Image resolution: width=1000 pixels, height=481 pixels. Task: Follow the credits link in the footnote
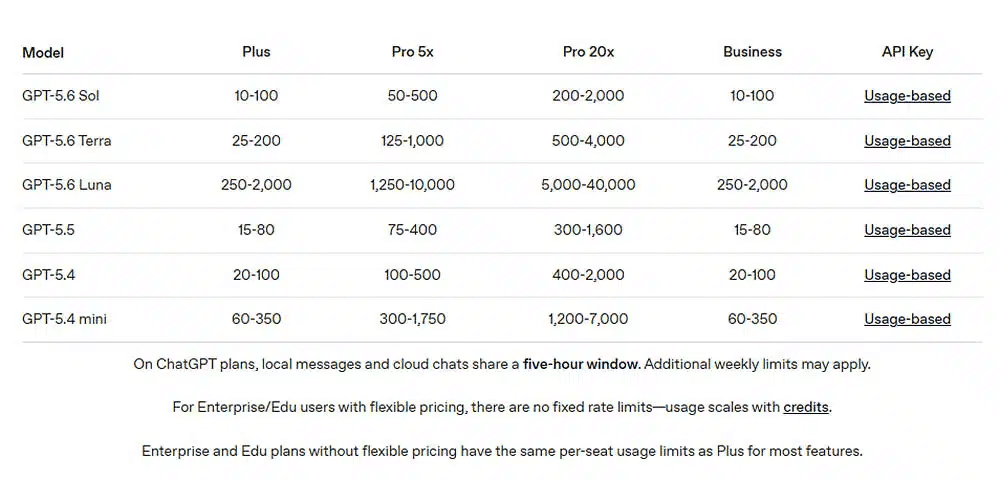(805, 407)
